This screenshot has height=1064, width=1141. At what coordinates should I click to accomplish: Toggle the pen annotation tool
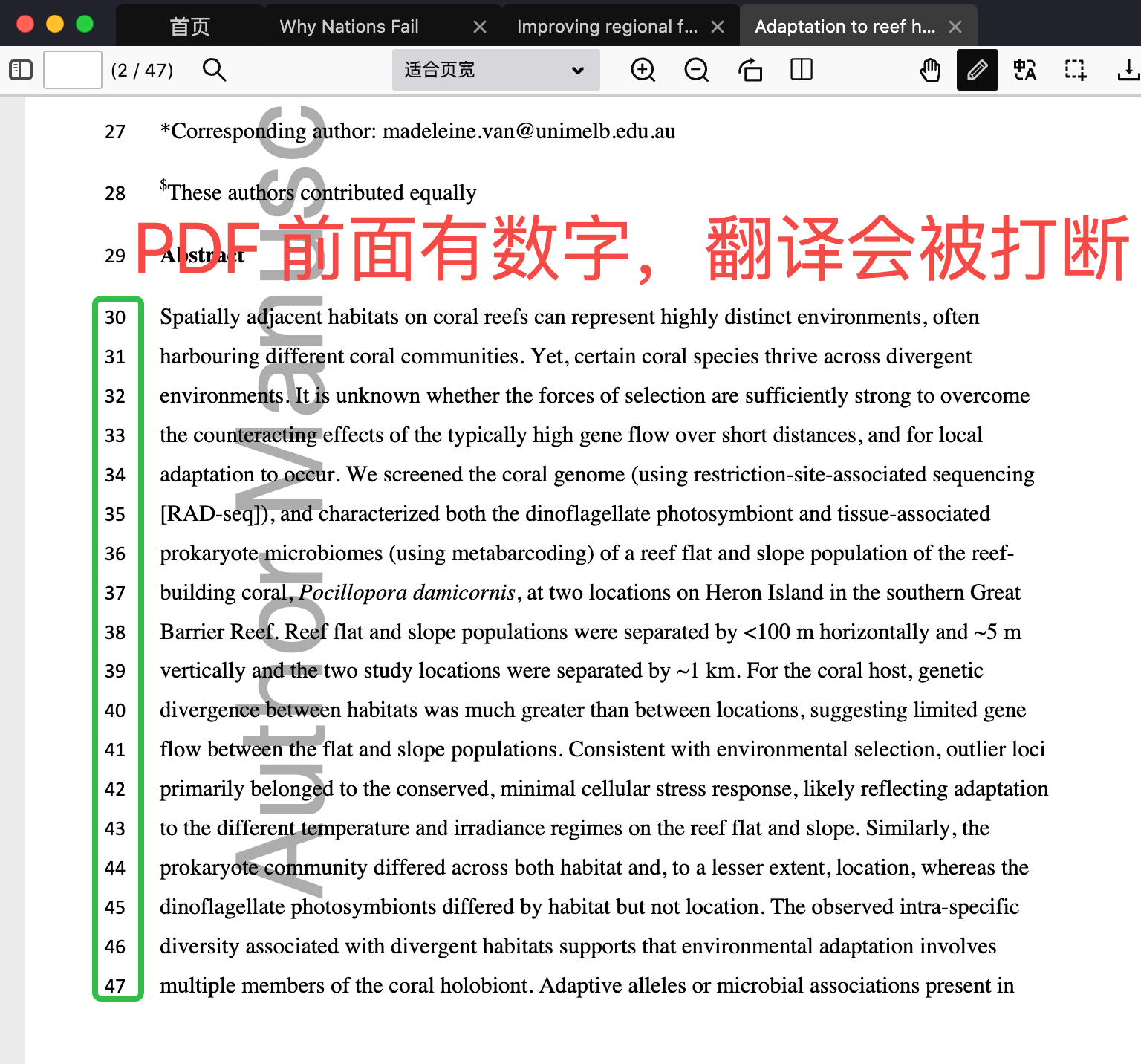click(x=977, y=70)
